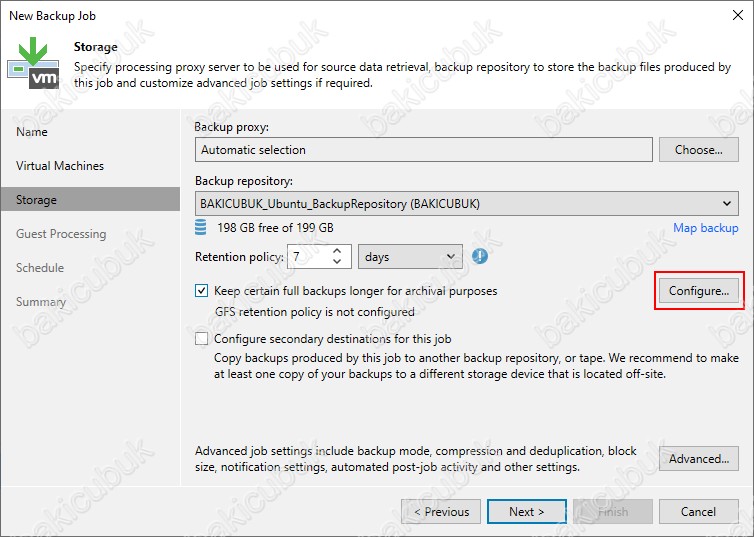Open Advanced job settings
The height and width of the screenshot is (537, 754).
click(x=699, y=459)
